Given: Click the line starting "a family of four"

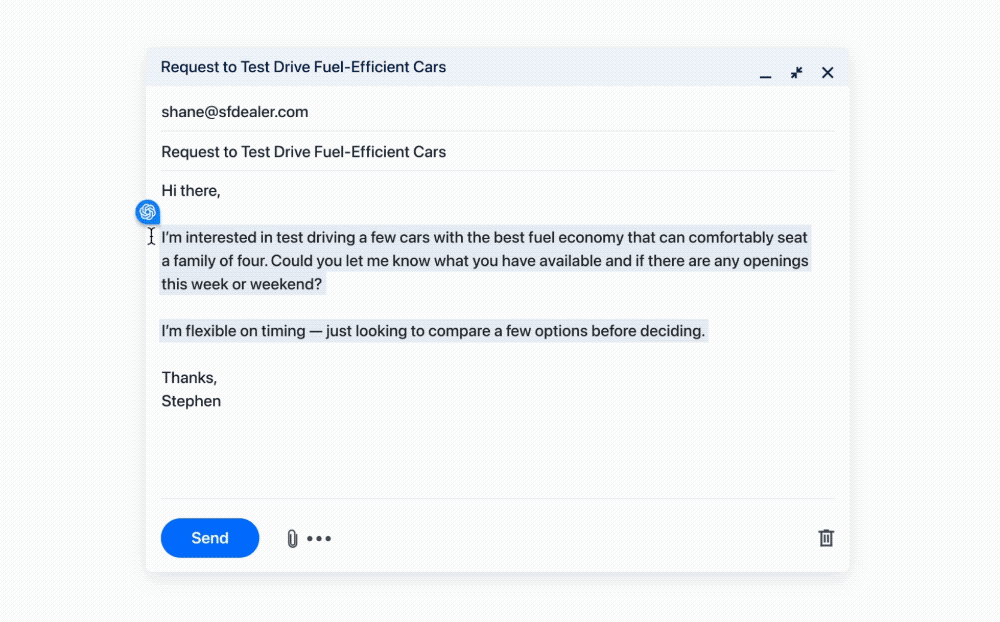Looking at the screenshot, I should coord(484,261).
